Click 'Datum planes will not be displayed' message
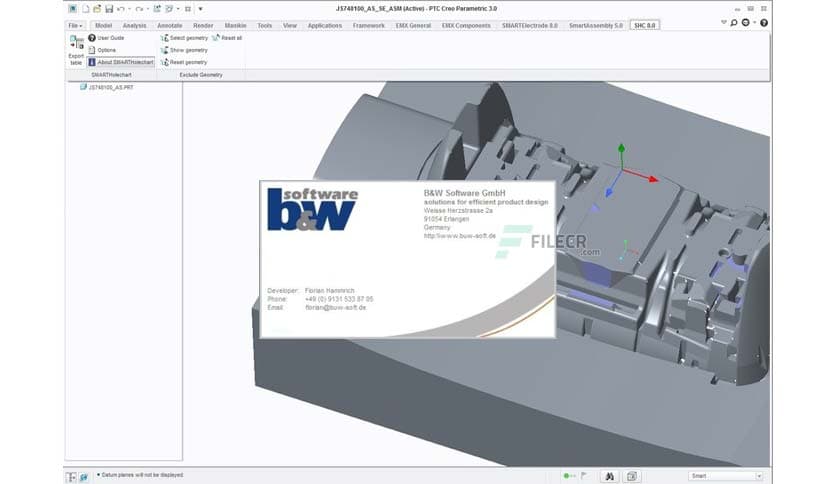This screenshot has width=836, height=484. pos(142,475)
